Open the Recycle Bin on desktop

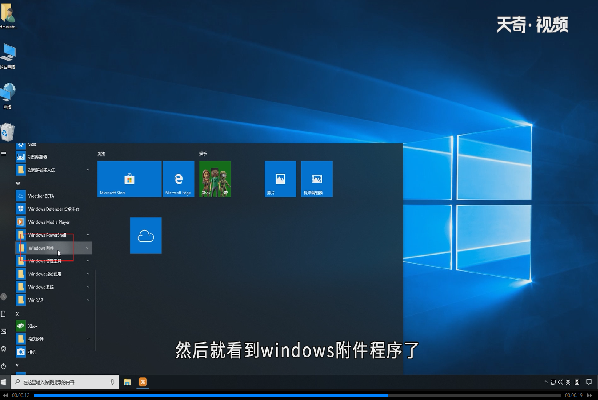(7, 132)
